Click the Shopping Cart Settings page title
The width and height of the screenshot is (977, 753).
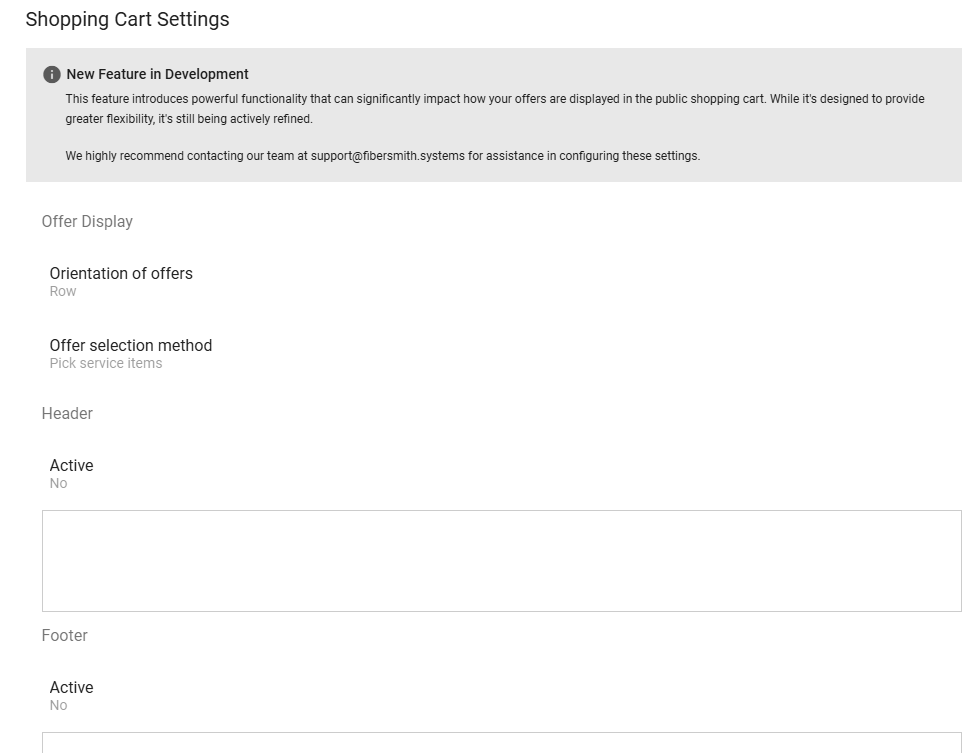coord(127,20)
